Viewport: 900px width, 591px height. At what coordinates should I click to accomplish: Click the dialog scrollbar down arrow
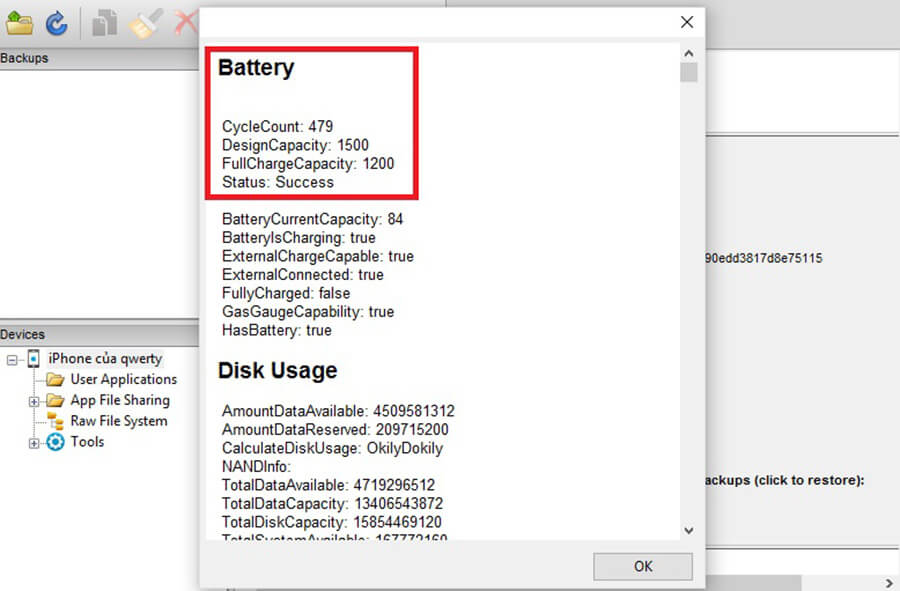(688, 530)
